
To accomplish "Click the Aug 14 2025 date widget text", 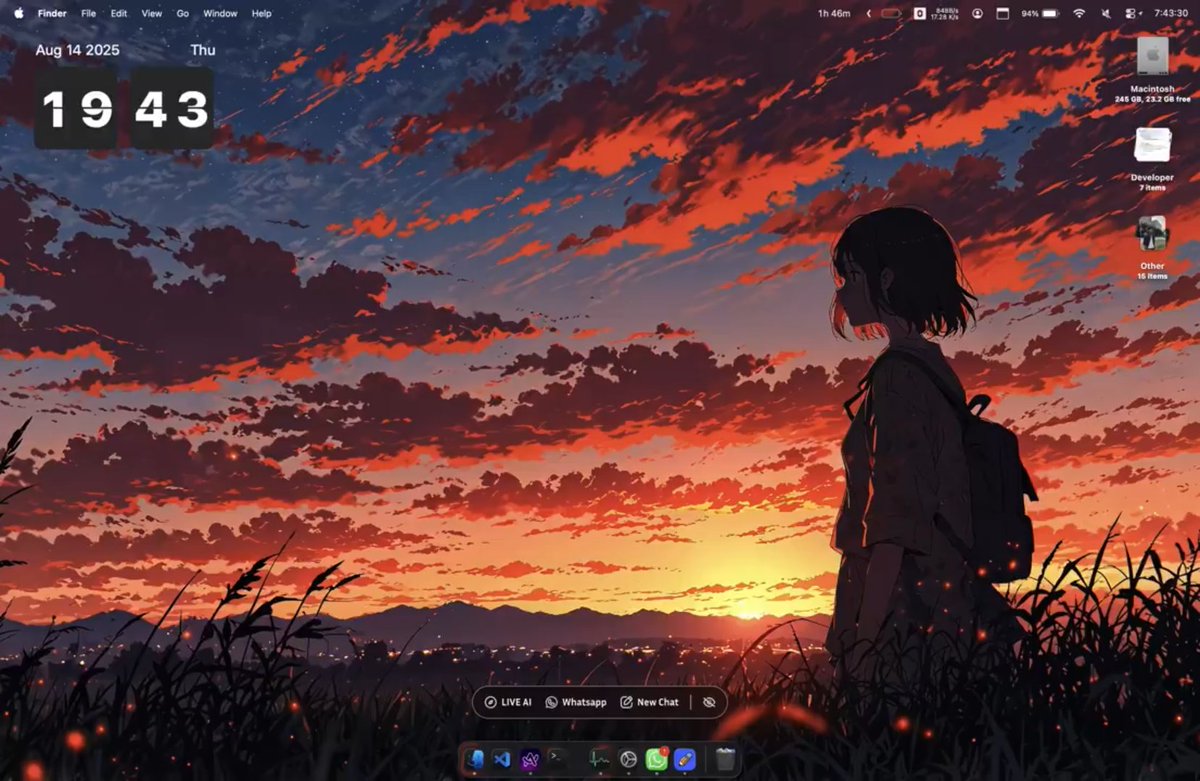I will pos(77,50).
